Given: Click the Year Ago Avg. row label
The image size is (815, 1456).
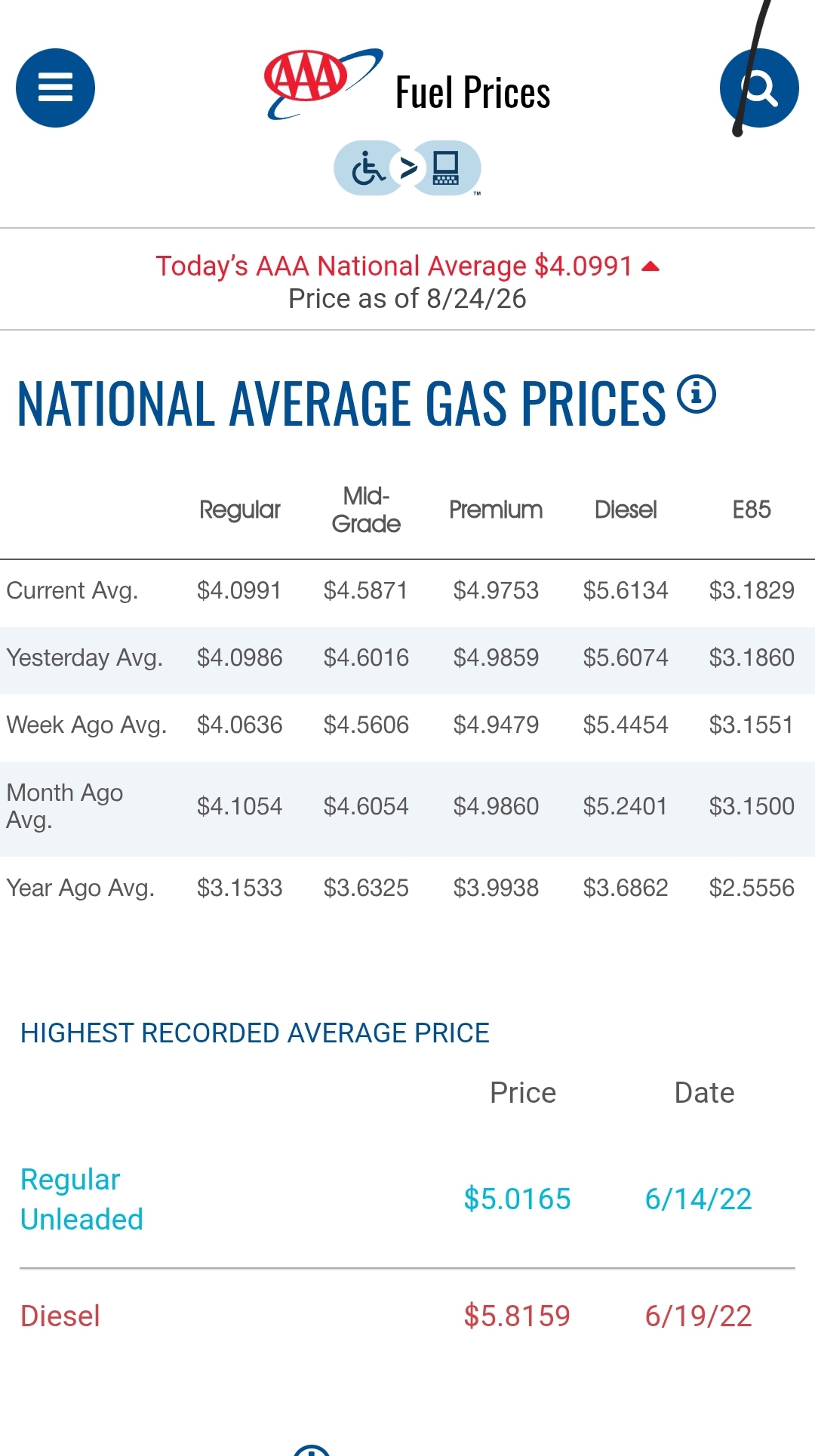Looking at the screenshot, I should [x=80, y=888].
